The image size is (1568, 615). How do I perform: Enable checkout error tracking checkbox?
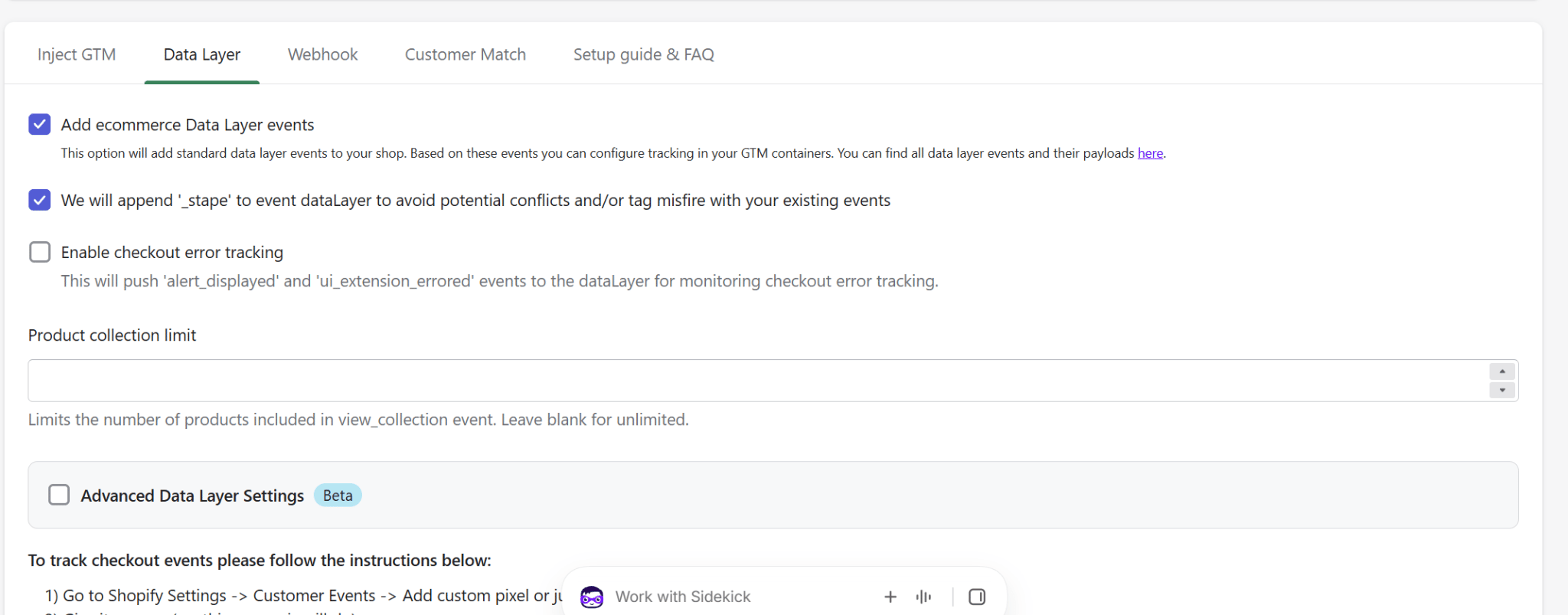click(x=40, y=252)
